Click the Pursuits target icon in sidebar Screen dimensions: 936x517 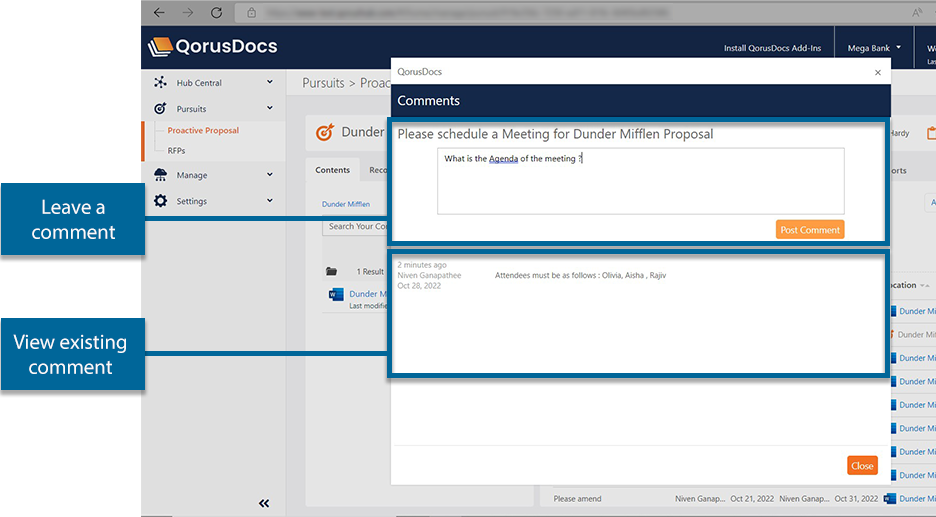(160, 109)
